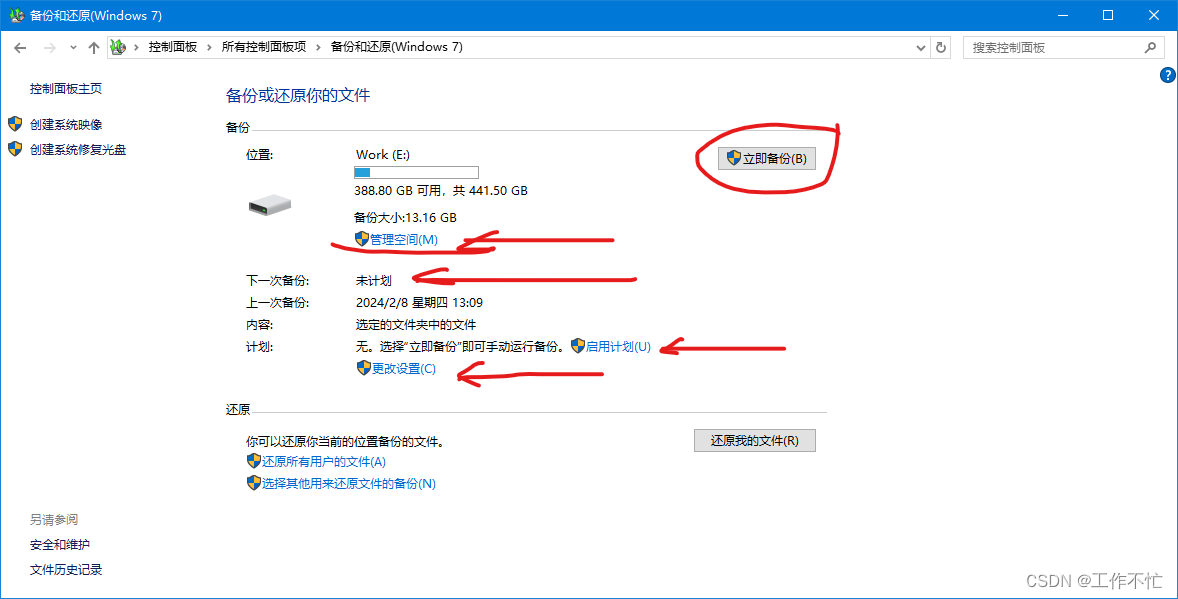
Task: Expand the address bar history dropdown
Action: click(921, 47)
